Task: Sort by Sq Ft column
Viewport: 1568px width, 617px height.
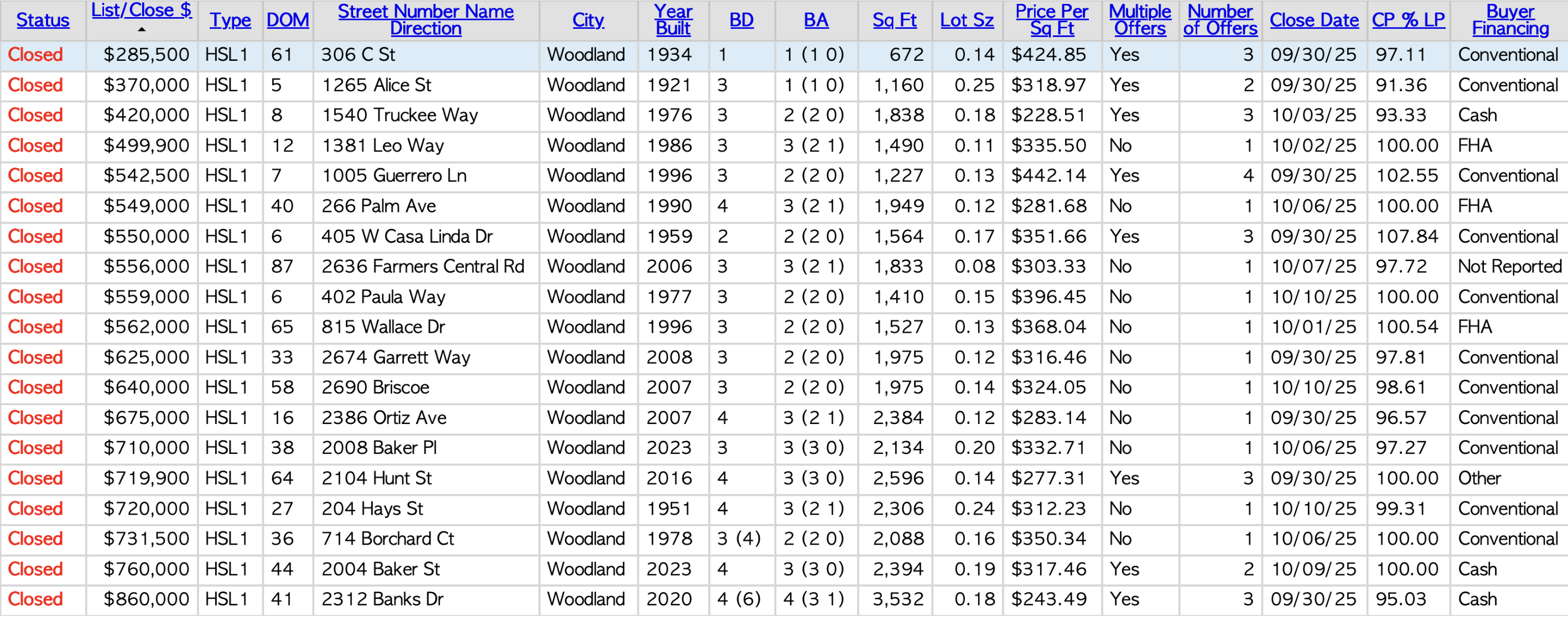Action: 894,20
